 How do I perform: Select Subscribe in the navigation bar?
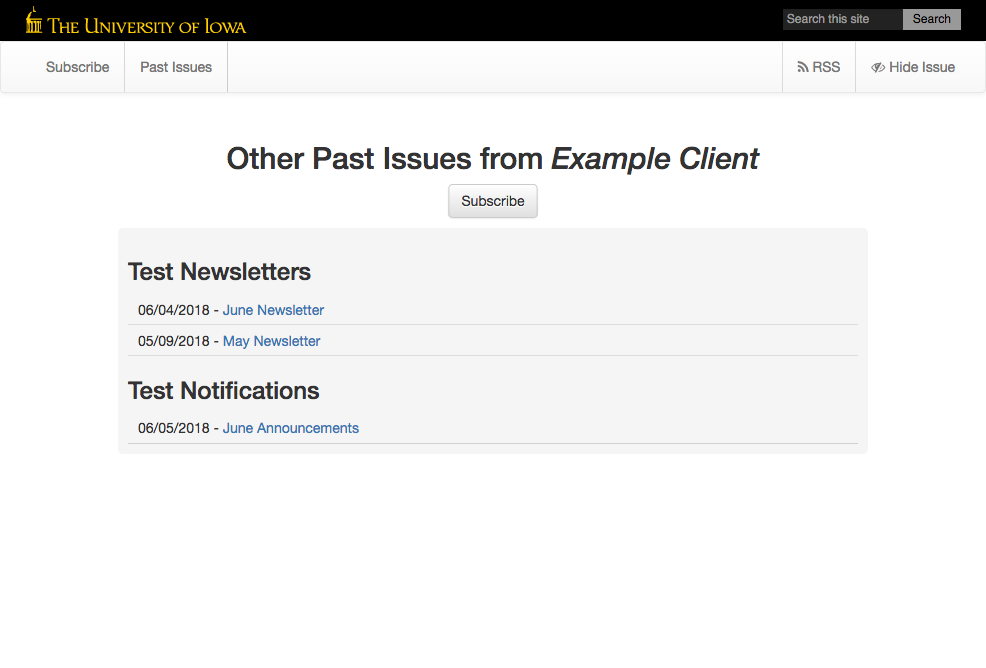click(x=77, y=67)
